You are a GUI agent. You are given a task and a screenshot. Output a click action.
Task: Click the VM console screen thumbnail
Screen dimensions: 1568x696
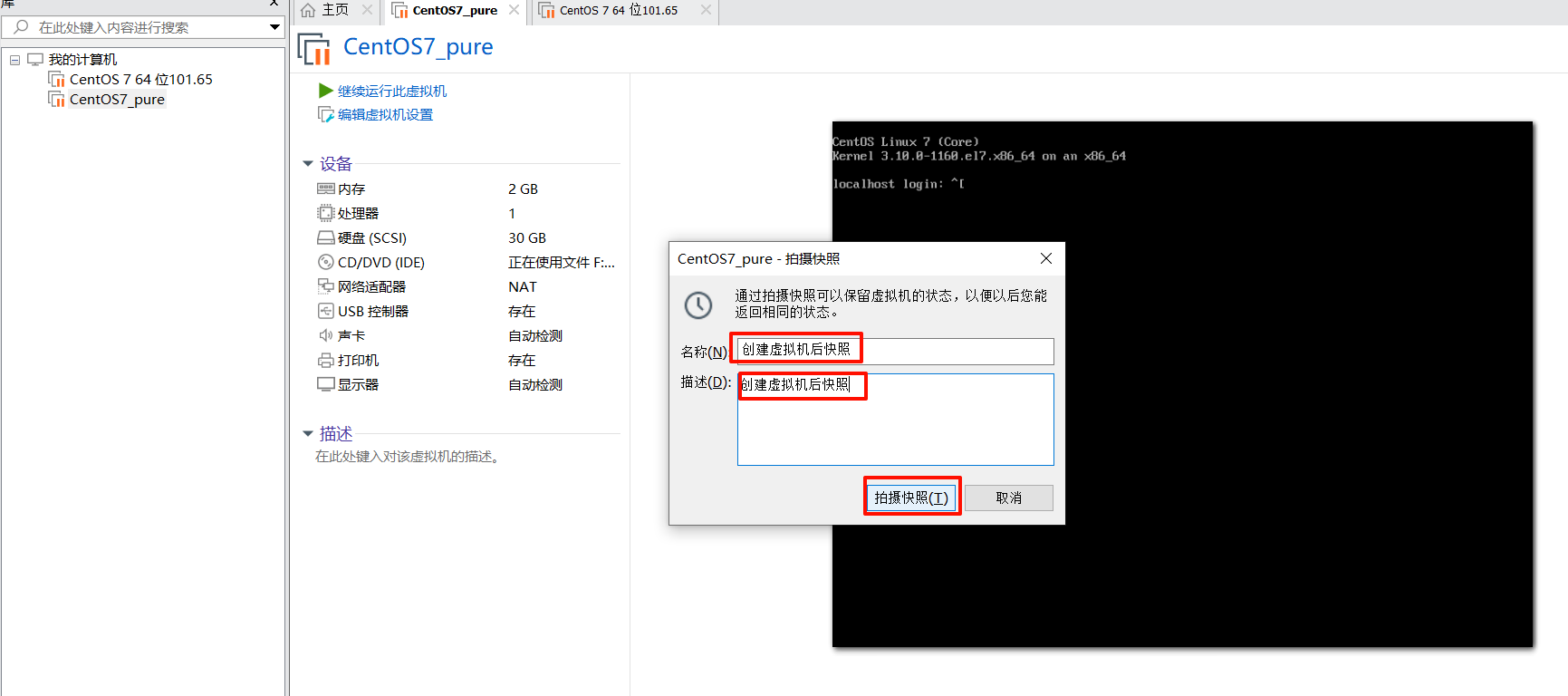click(1182, 384)
